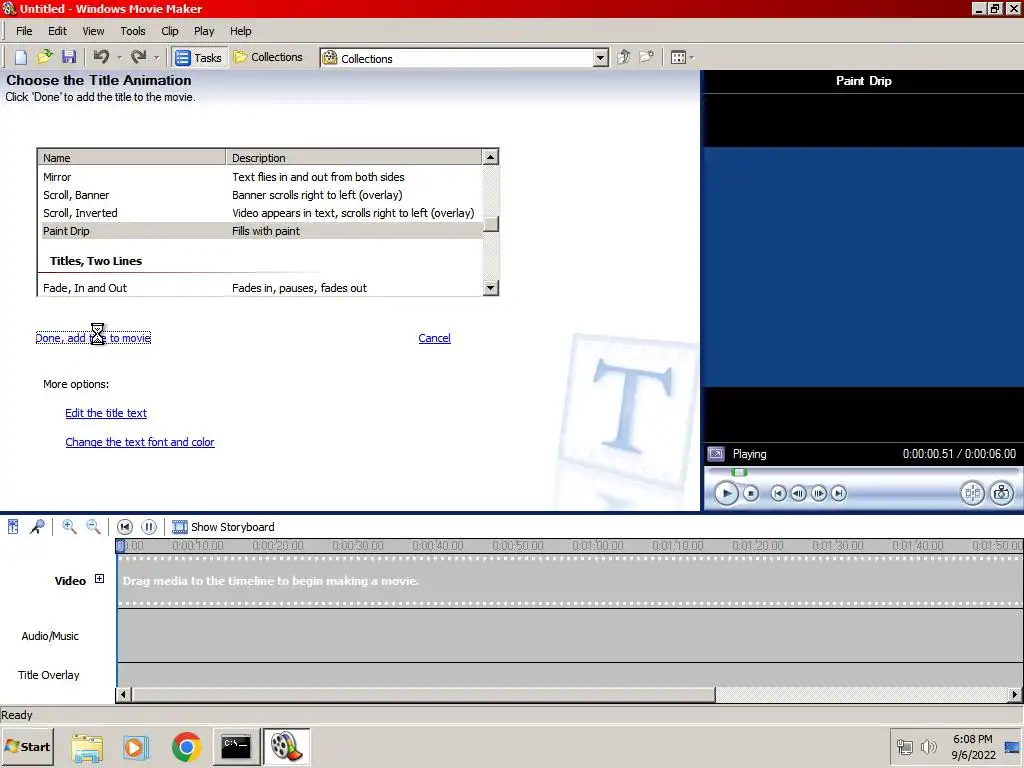
Task: Open Windows Explorer from the taskbar
Action: pyautogui.click(x=87, y=747)
